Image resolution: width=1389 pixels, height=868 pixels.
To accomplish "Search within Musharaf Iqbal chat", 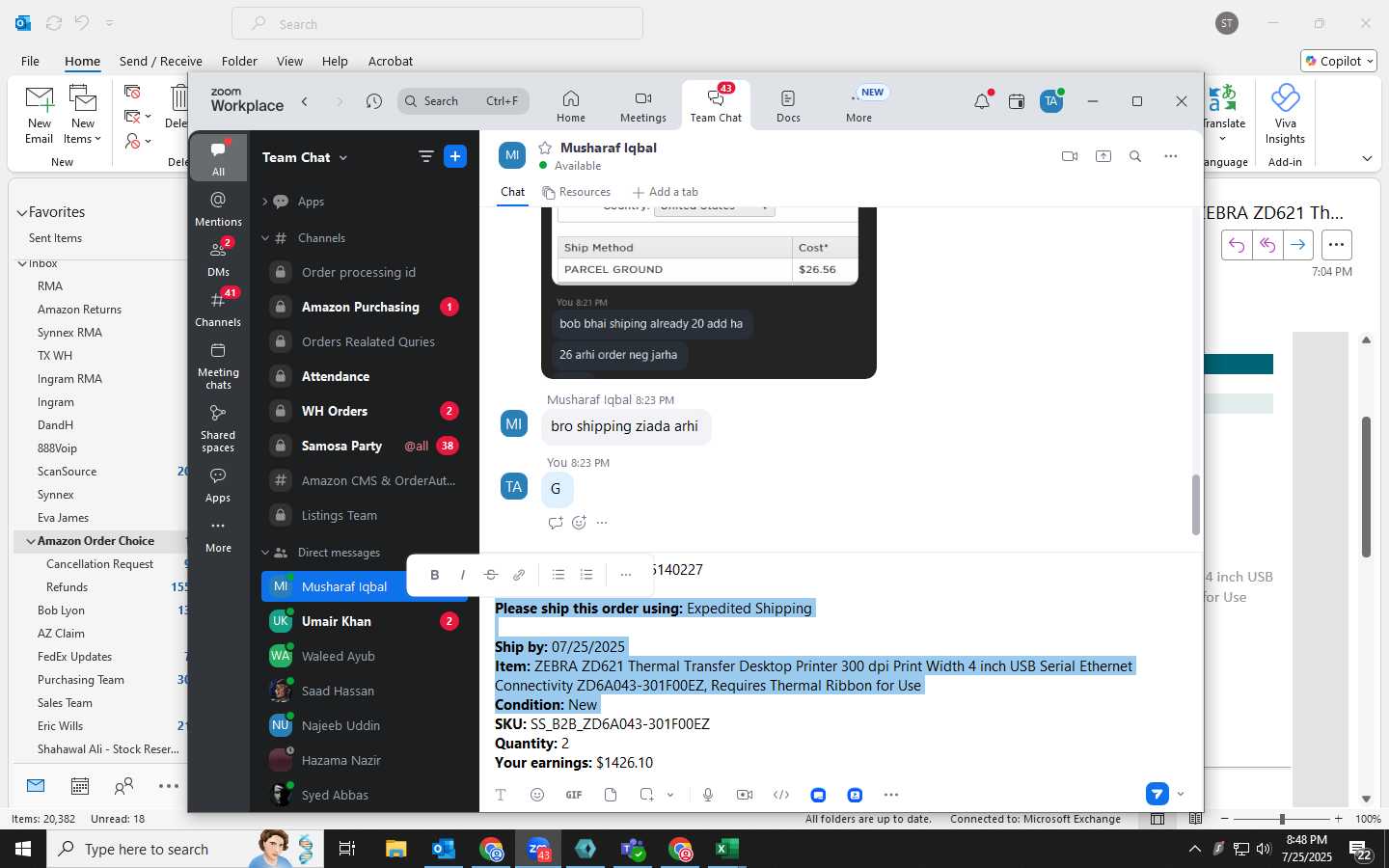I will pyautogui.click(x=1135, y=156).
